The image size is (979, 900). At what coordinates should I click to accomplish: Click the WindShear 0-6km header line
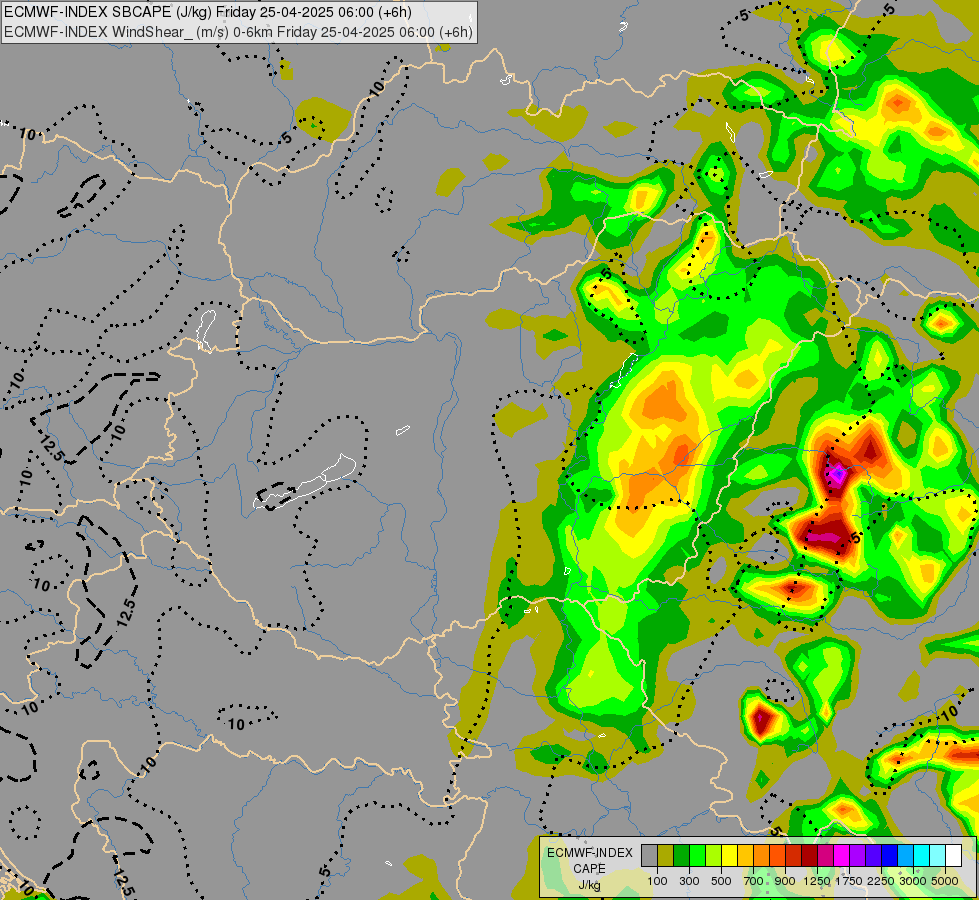(239, 32)
